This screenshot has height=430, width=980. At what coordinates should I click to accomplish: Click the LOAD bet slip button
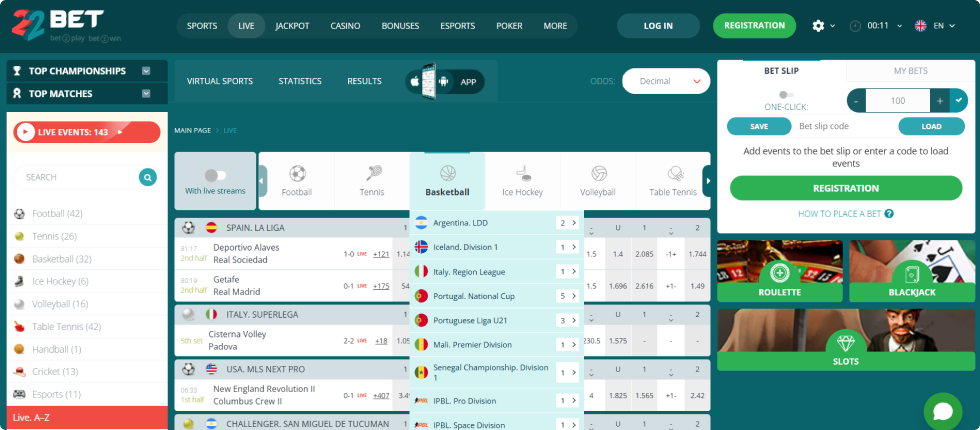[x=931, y=126]
